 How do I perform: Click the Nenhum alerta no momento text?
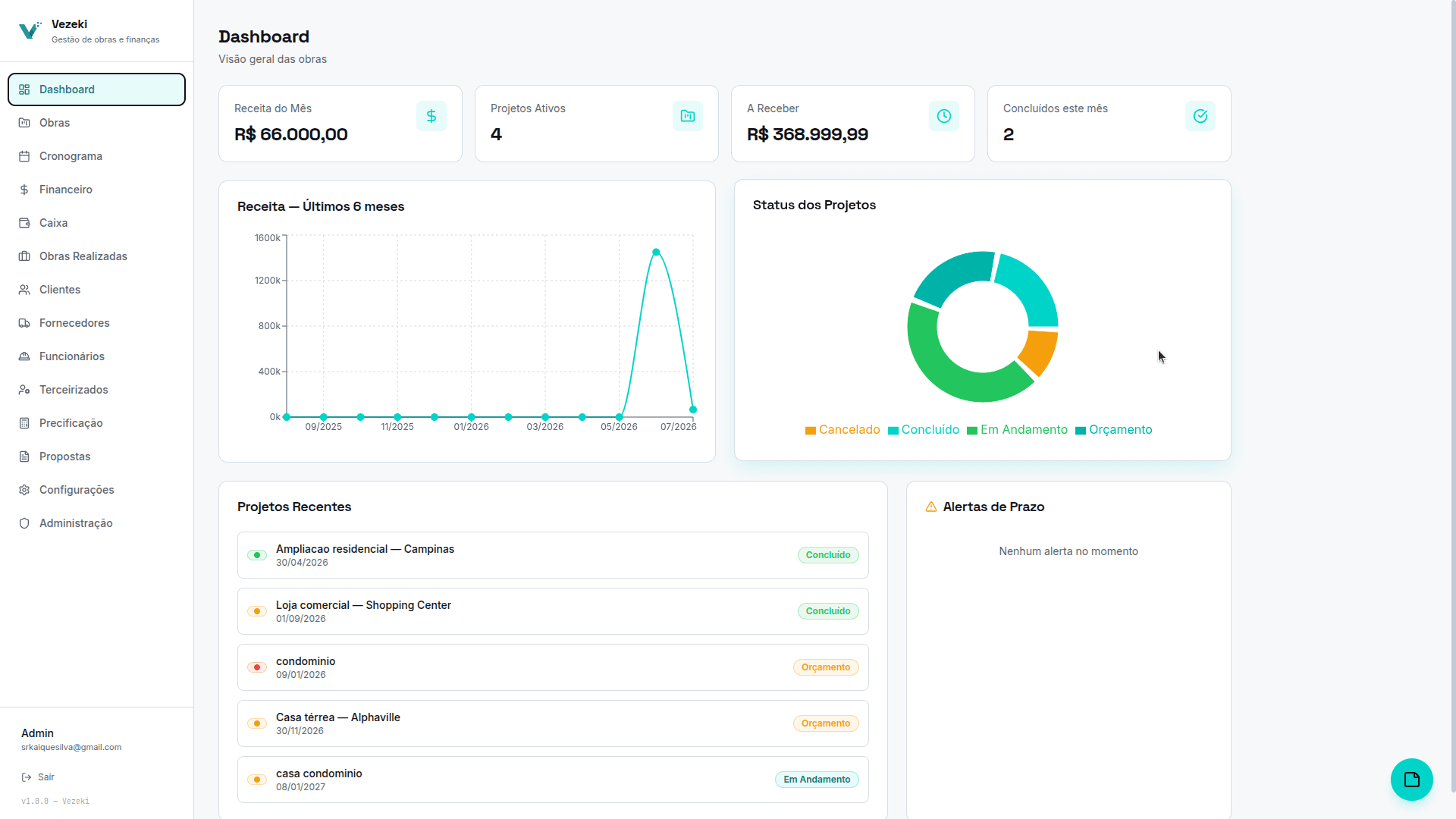click(x=1068, y=551)
